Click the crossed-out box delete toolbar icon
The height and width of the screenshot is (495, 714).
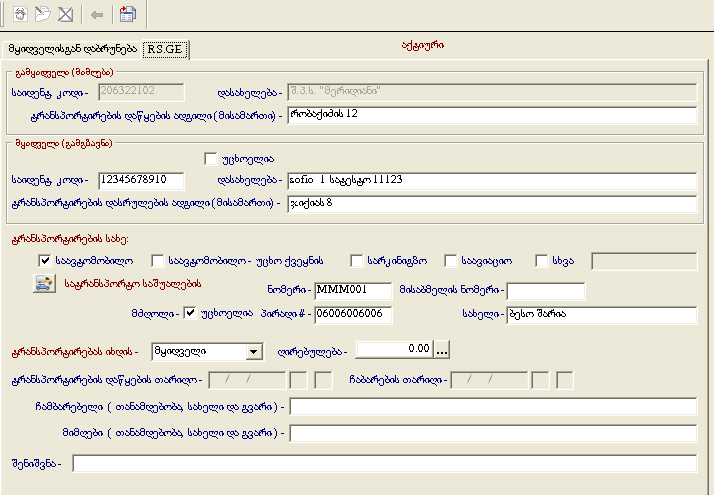pyautogui.click(x=65, y=14)
